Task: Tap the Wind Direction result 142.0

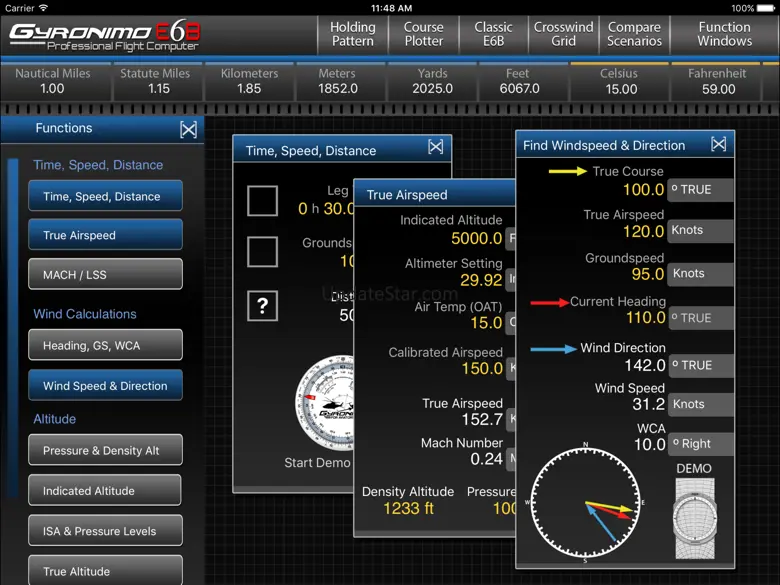Action: [645, 366]
